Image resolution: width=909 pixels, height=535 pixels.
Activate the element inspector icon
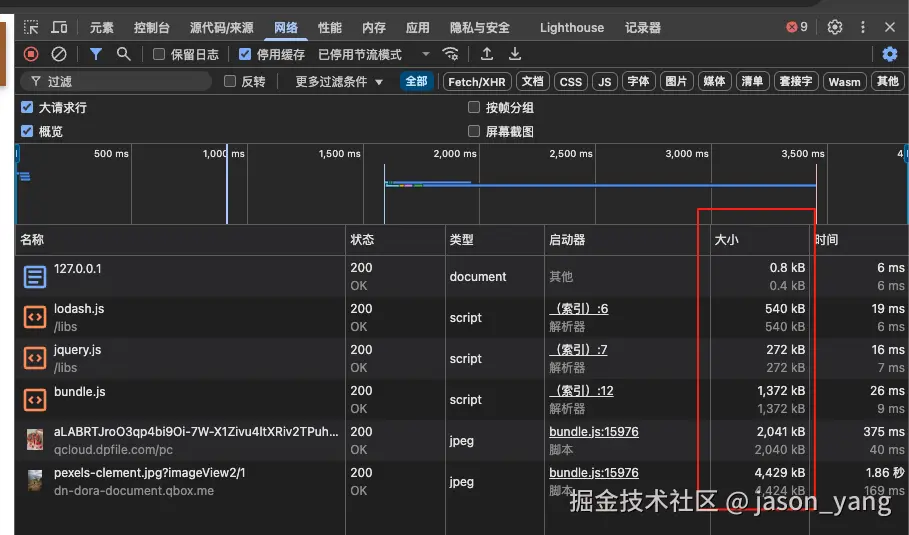point(31,27)
